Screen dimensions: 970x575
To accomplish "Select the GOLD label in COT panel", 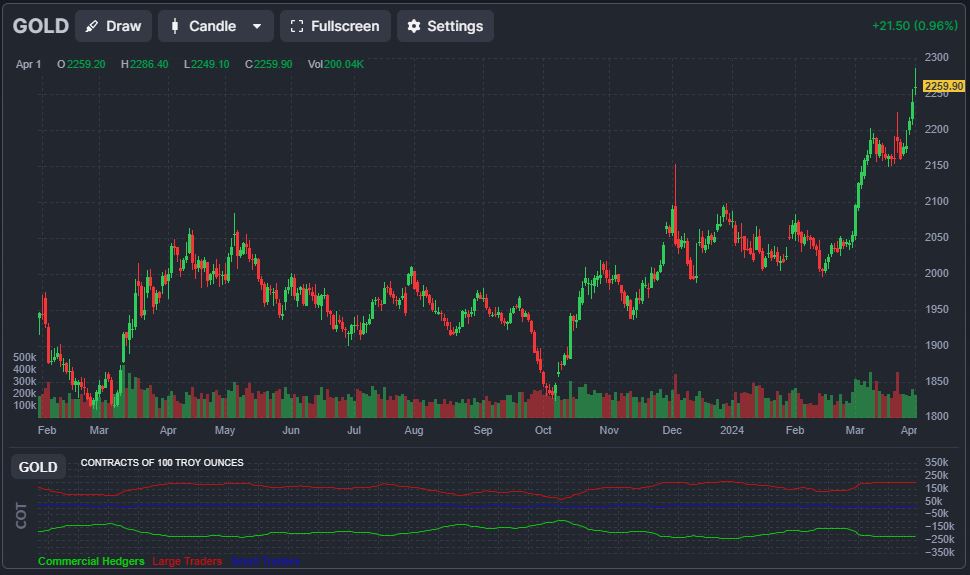I will (x=38, y=467).
